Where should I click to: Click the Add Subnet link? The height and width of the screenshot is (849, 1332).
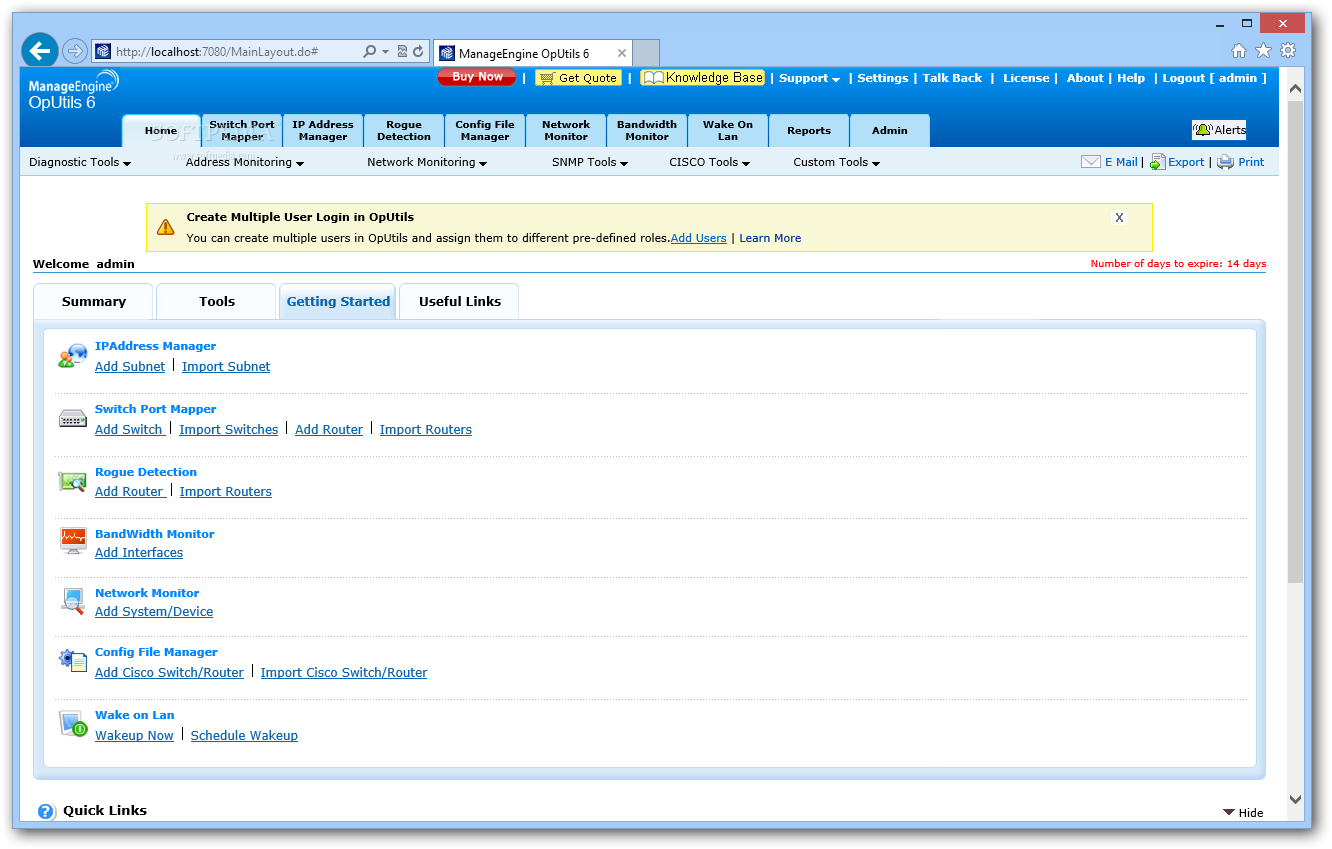130,367
